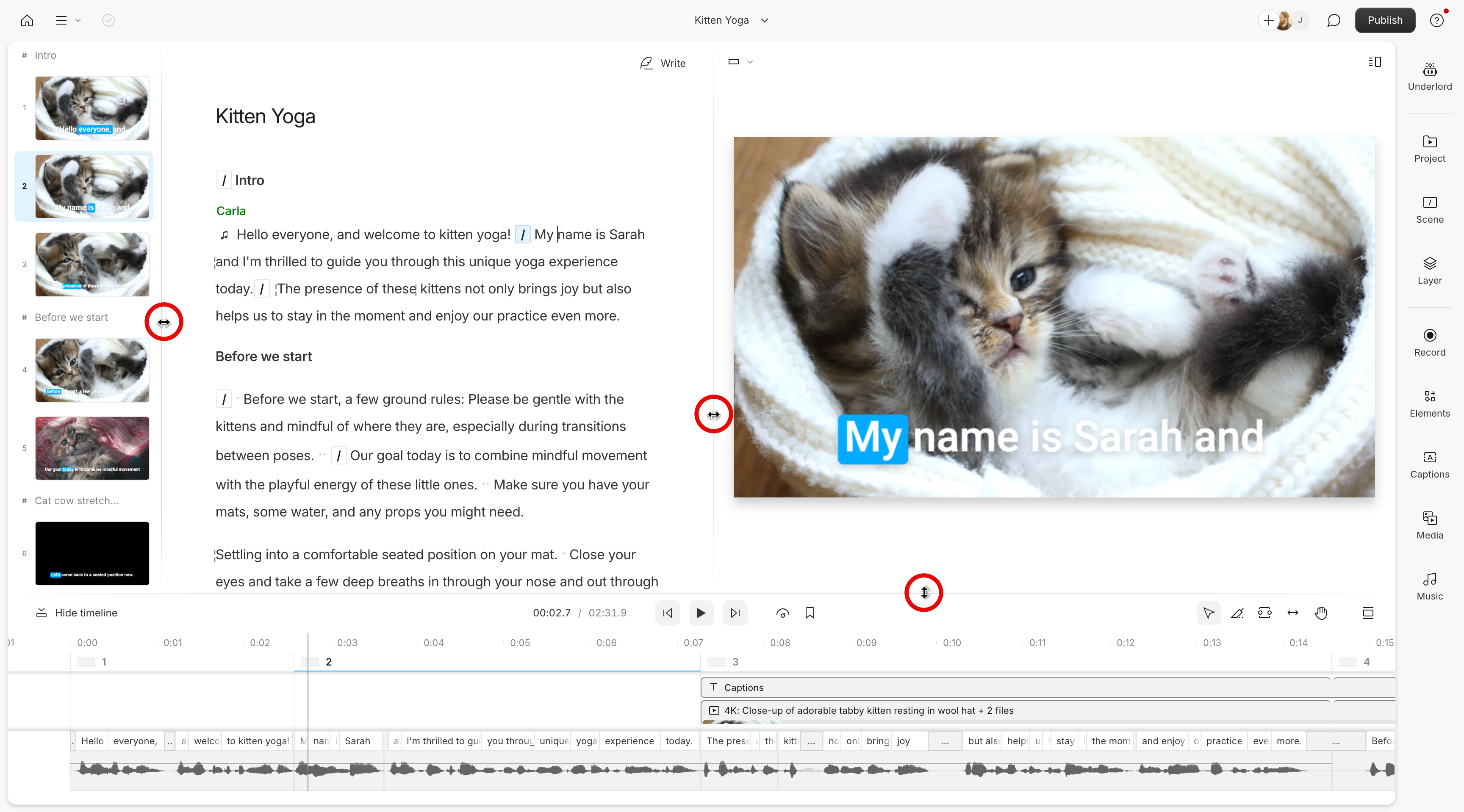Hide the timeline
Image resolution: width=1464 pixels, height=812 pixels.
[x=77, y=613]
